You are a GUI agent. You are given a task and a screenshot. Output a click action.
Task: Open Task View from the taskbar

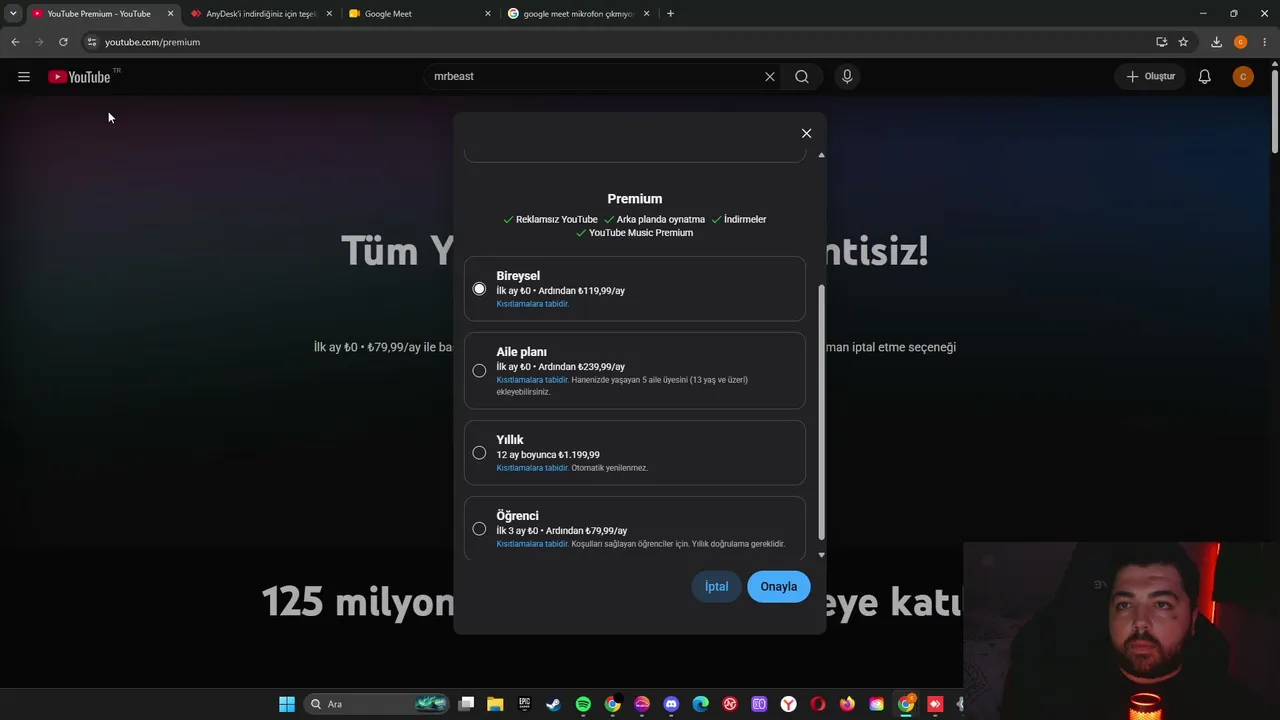[466, 704]
